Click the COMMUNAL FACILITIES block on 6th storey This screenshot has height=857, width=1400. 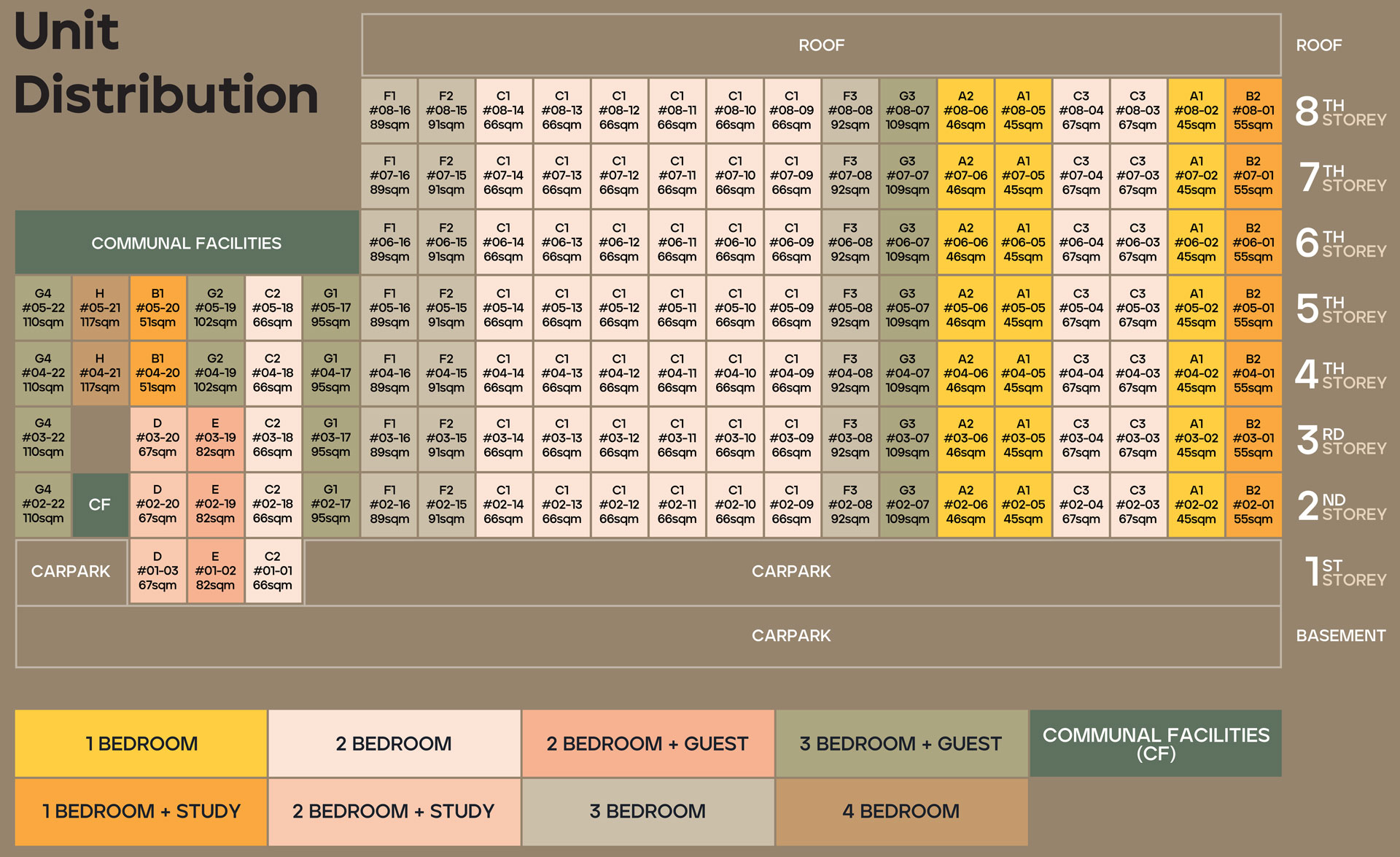[x=187, y=243]
